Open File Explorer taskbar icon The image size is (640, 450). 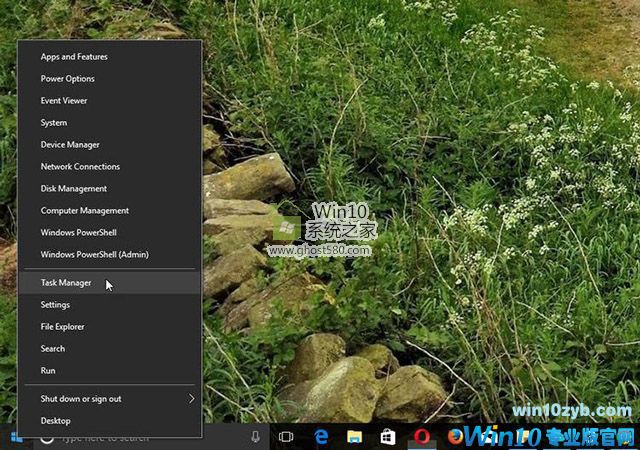pyautogui.click(x=354, y=437)
